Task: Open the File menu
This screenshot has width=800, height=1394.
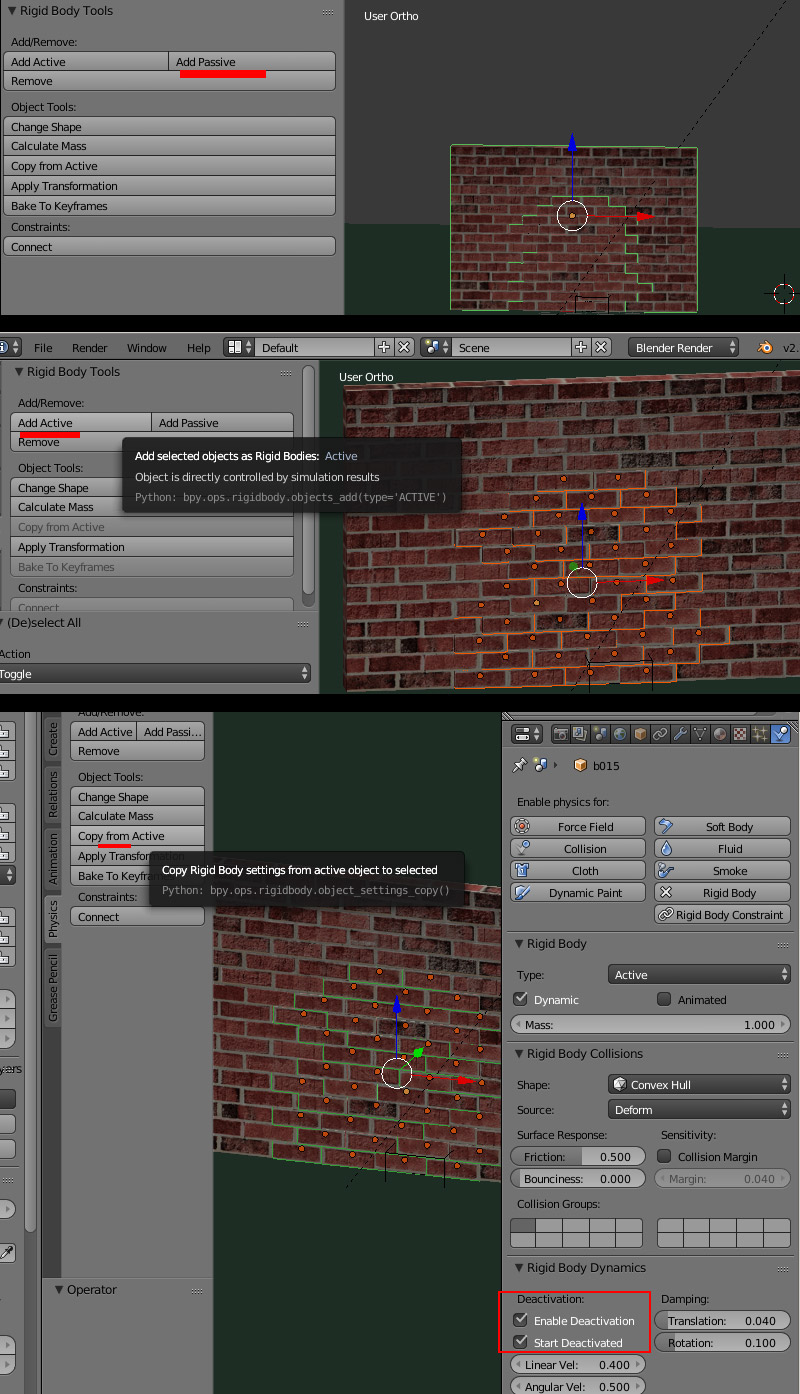Action: pyautogui.click(x=43, y=348)
